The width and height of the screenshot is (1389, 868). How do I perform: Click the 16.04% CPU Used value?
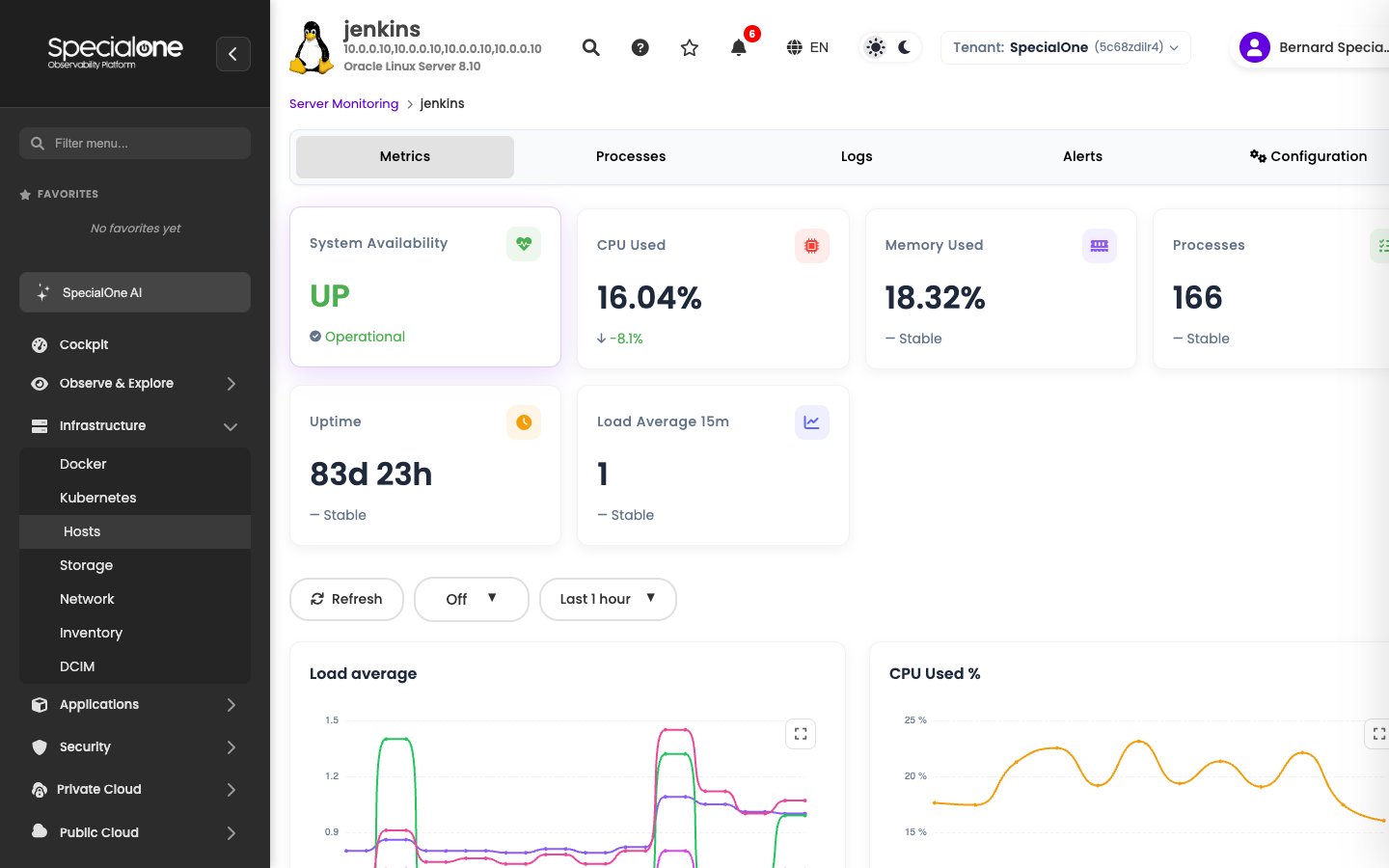pyautogui.click(x=649, y=298)
